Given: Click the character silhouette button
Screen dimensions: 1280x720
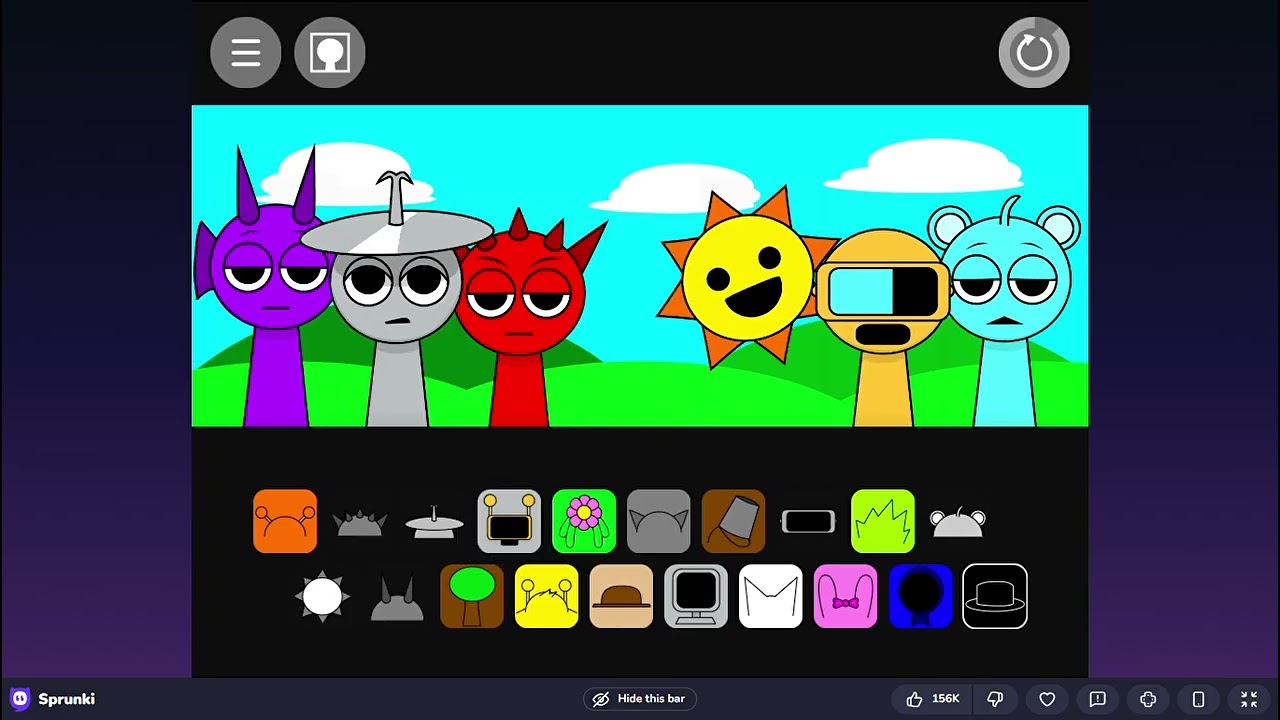Looking at the screenshot, I should 330,52.
